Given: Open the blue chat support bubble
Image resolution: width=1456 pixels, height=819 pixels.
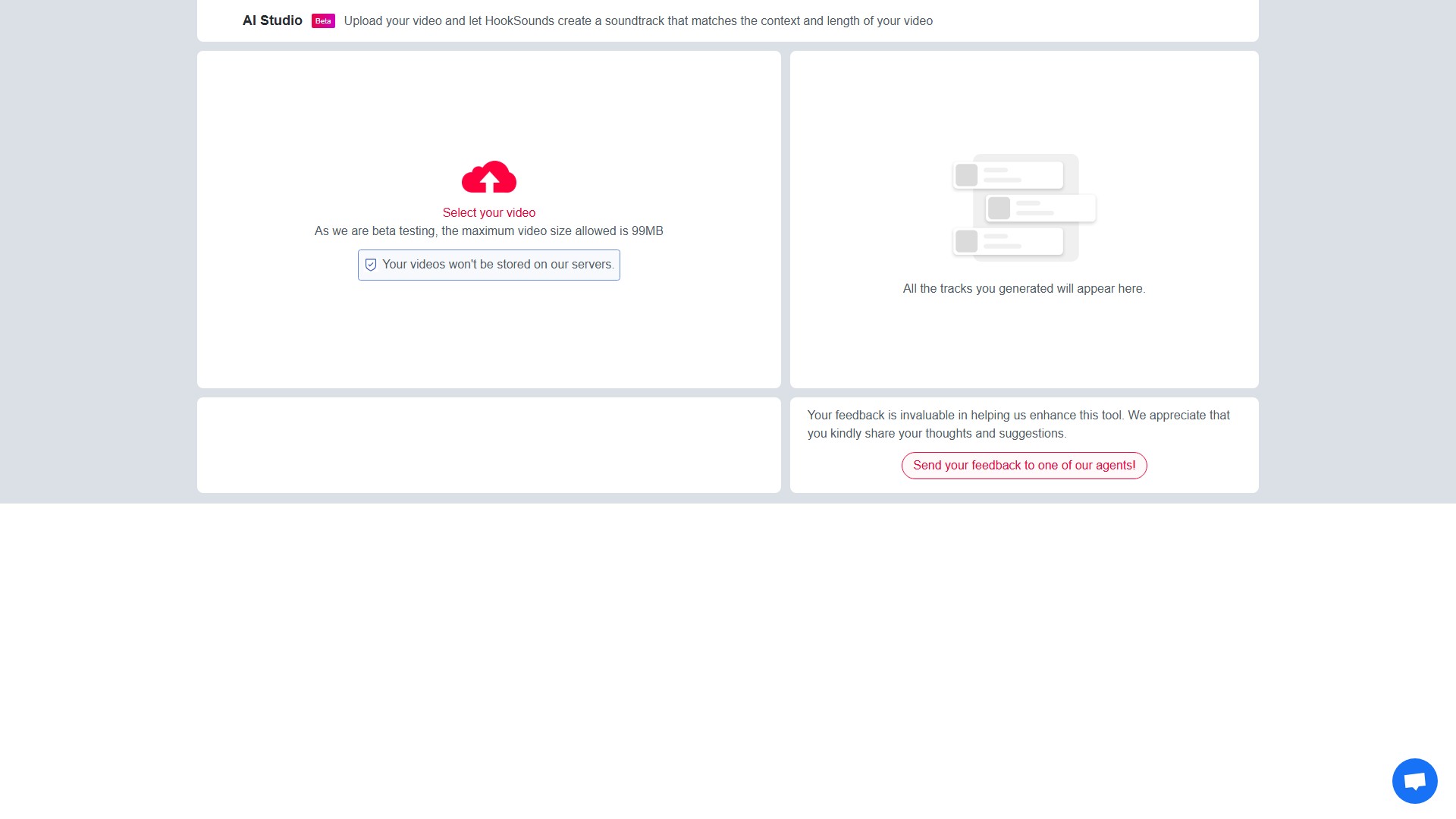Looking at the screenshot, I should point(1414,780).
